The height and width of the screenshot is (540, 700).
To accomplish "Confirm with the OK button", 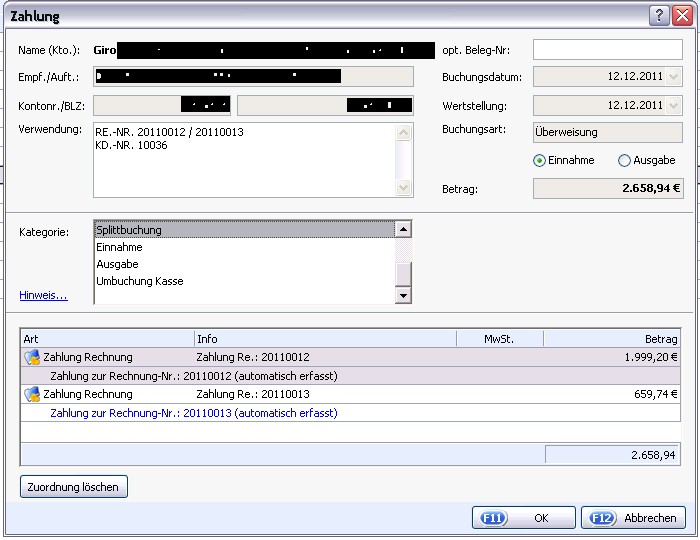I will 524,518.
